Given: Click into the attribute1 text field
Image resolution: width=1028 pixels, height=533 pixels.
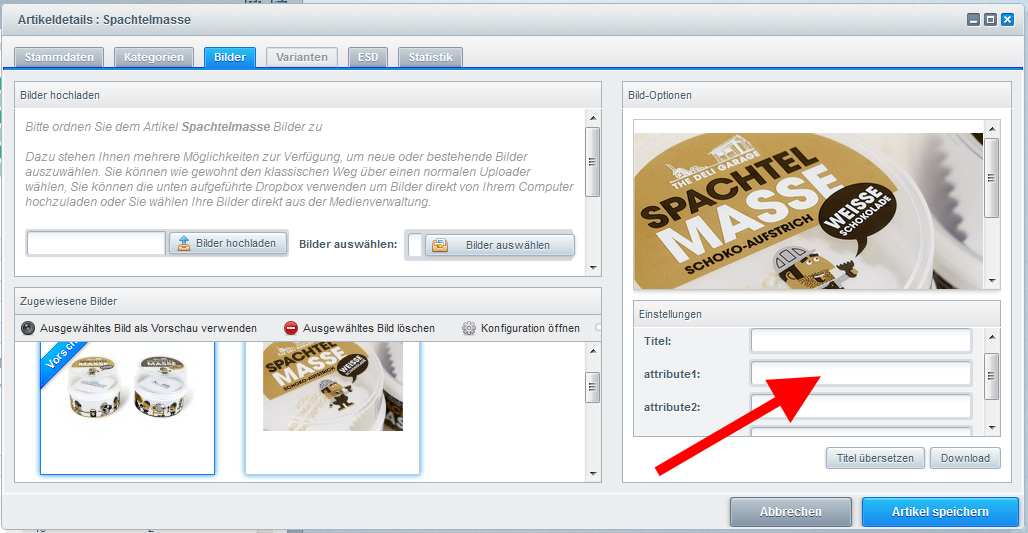Looking at the screenshot, I should point(861,374).
